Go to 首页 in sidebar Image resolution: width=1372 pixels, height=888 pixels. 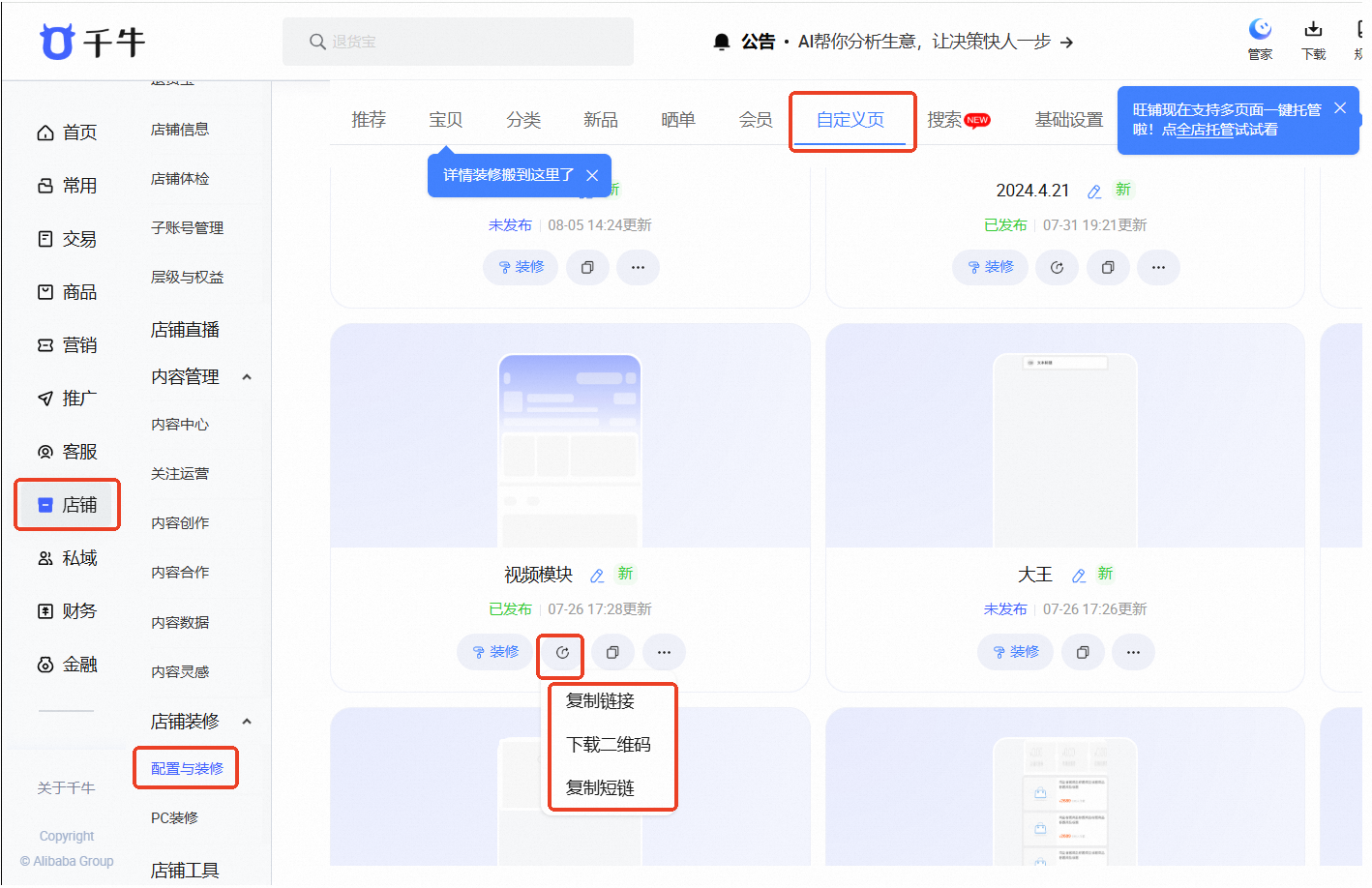(x=67, y=133)
